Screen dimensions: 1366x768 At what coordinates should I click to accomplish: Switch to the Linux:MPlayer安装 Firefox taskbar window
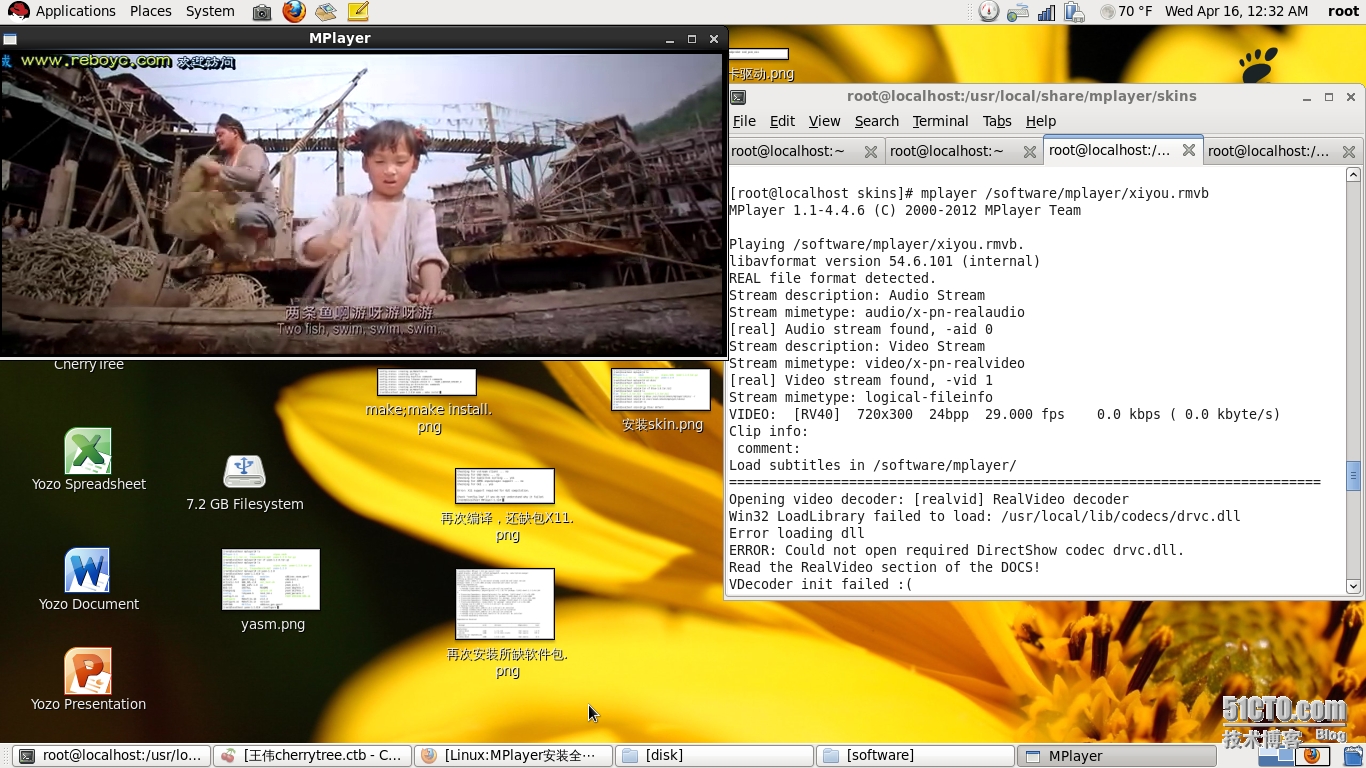(x=513, y=756)
